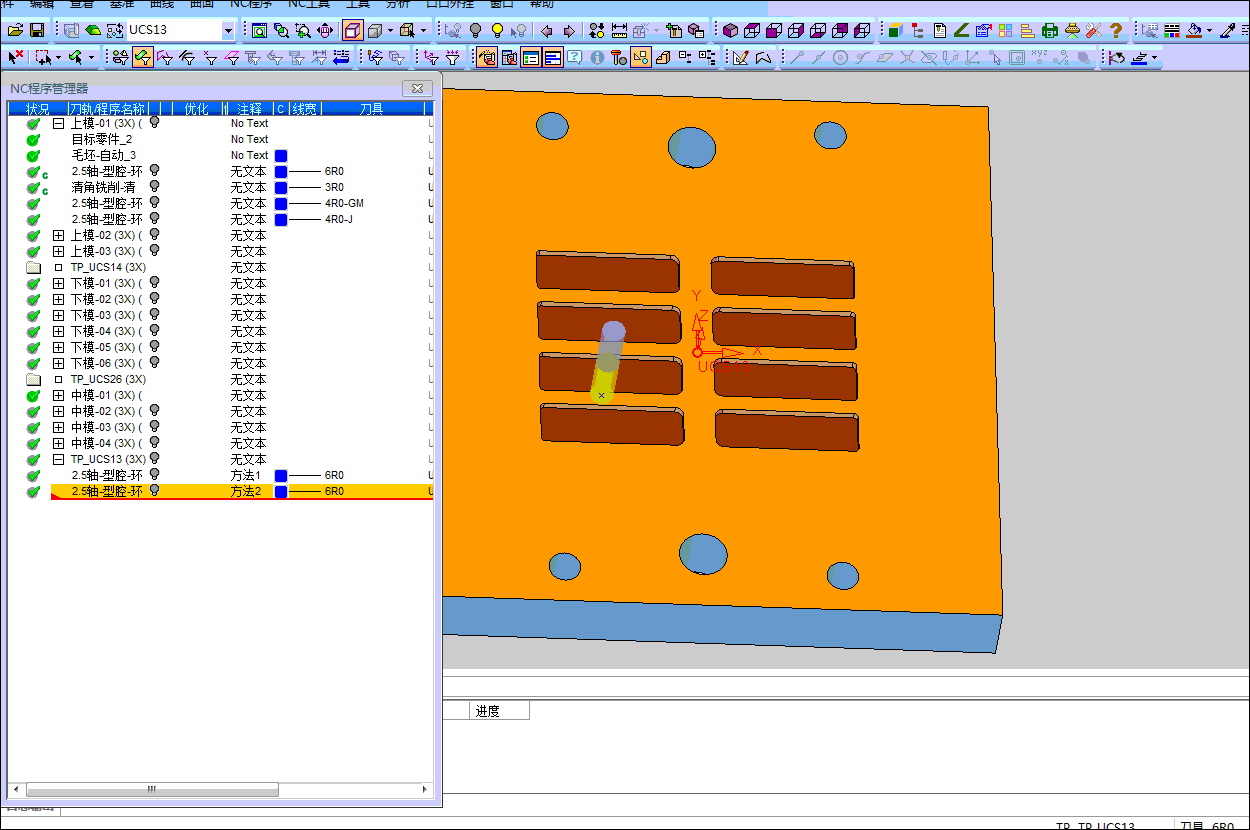Click the eyedropper icon in top-right toolbar
1250x830 pixels.
pos(1228,31)
